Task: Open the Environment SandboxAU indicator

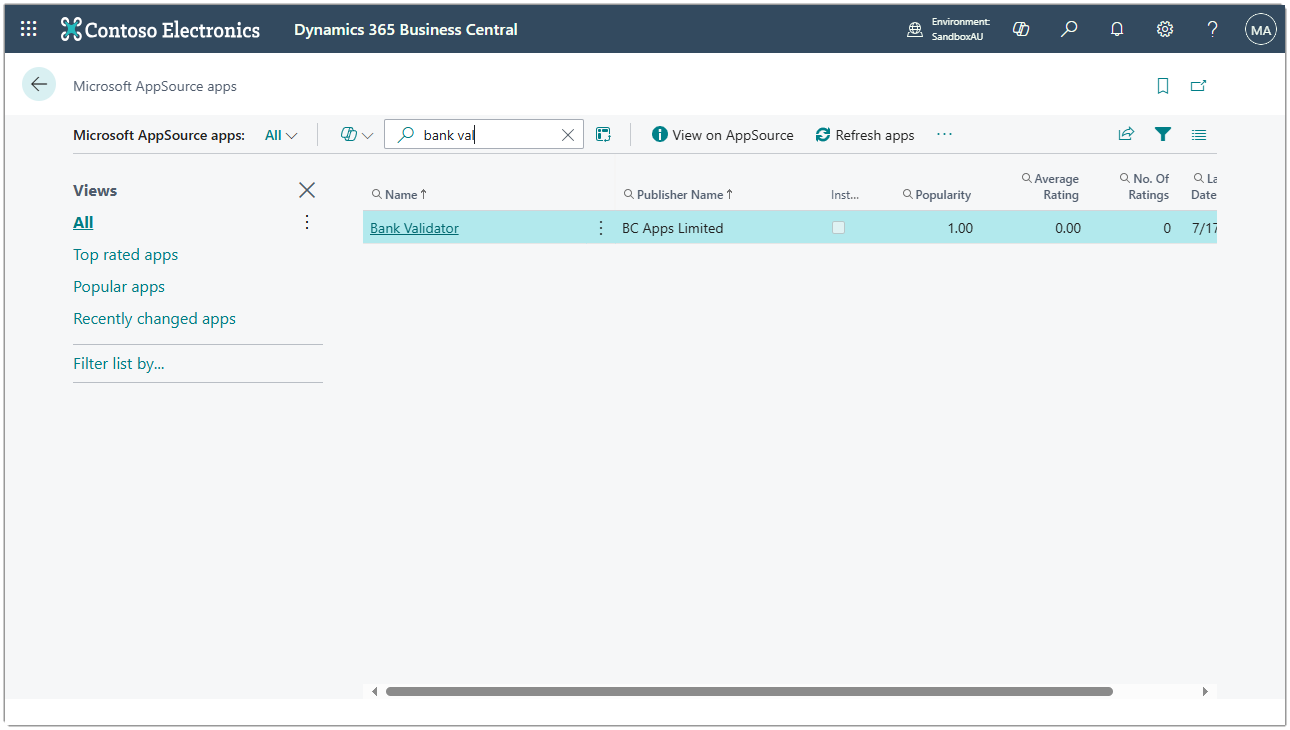Action: pos(947,29)
